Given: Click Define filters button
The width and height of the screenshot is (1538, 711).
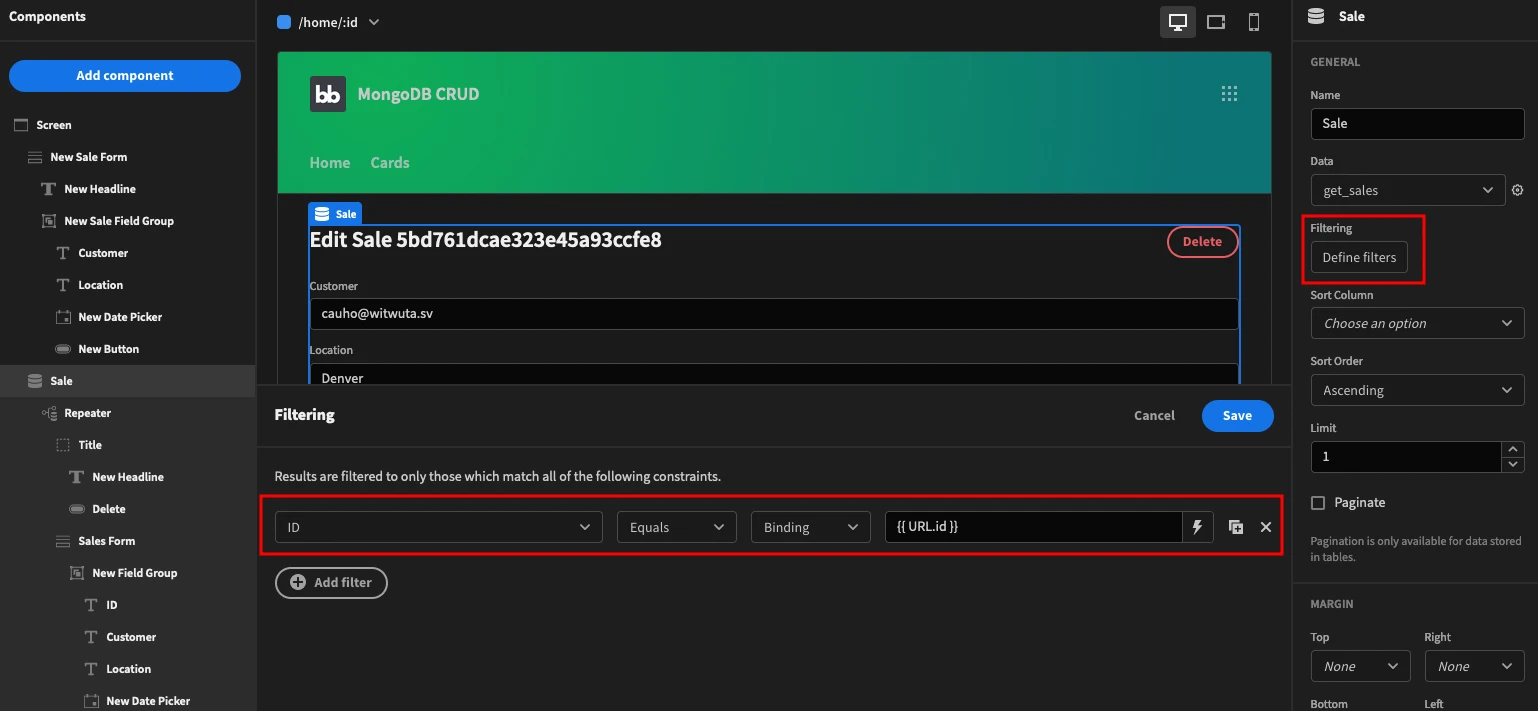Looking at the screenshot, I should pyautogui.click(x=1359, y=257).
